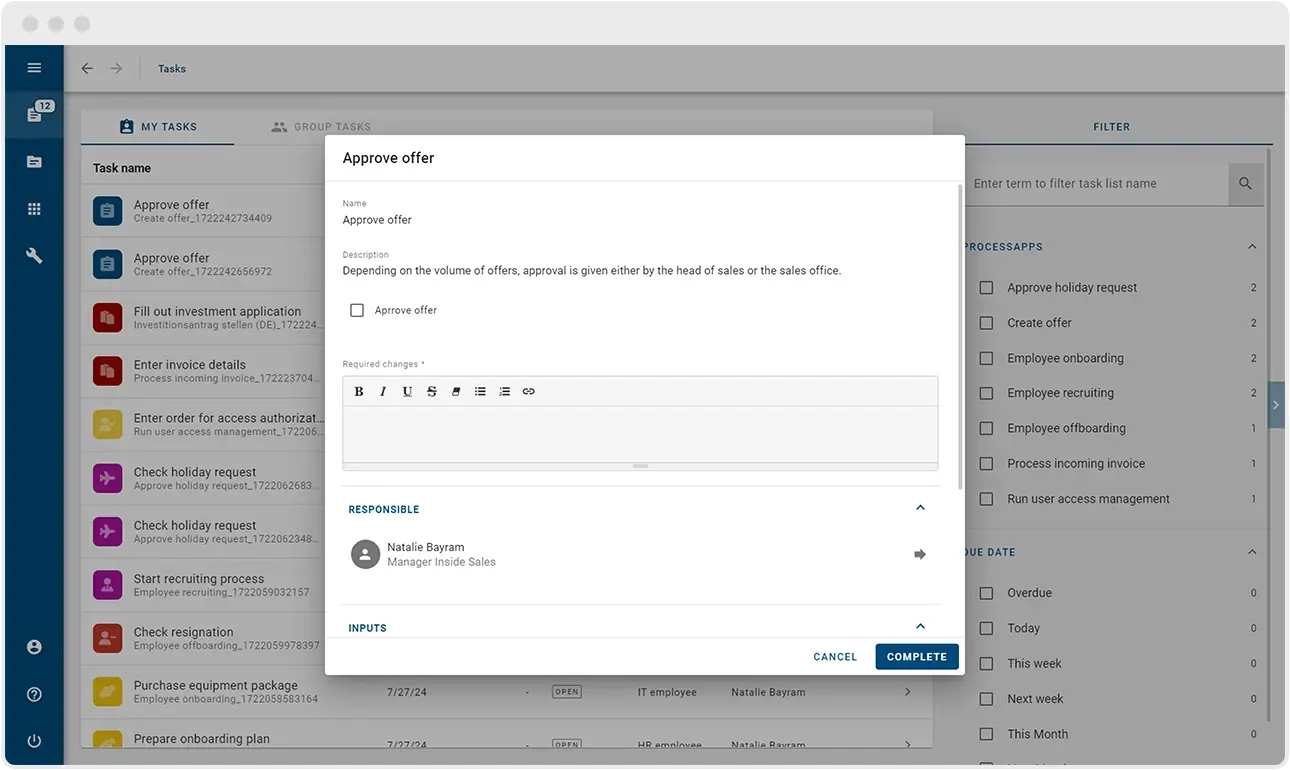The height and width of the screenshot is (770, 1290).
Task: Click the highlight marker icon in editor
Action: click(456, 391)
